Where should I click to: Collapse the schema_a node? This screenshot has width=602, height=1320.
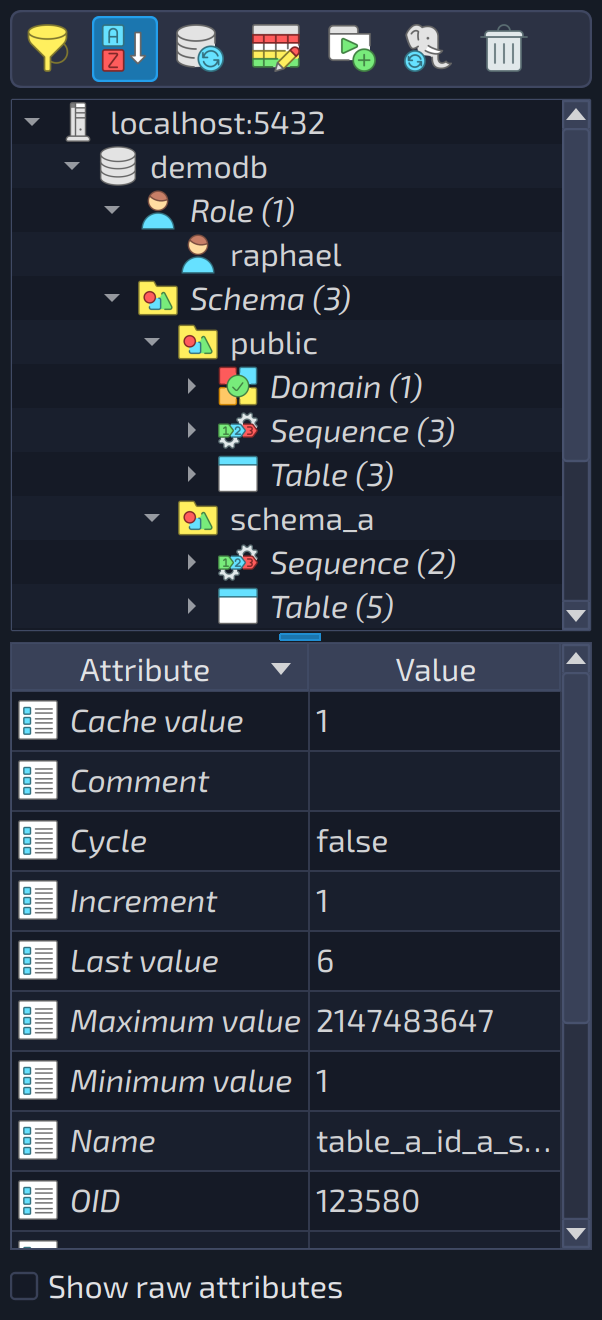pyautogui.click(x=153, y=519)
